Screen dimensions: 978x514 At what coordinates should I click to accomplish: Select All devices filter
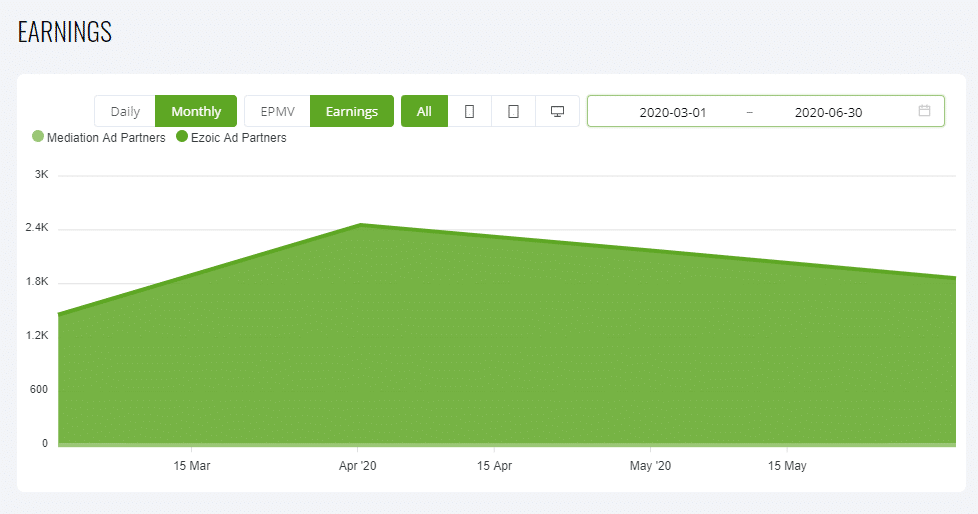click(x=424, y=111)
